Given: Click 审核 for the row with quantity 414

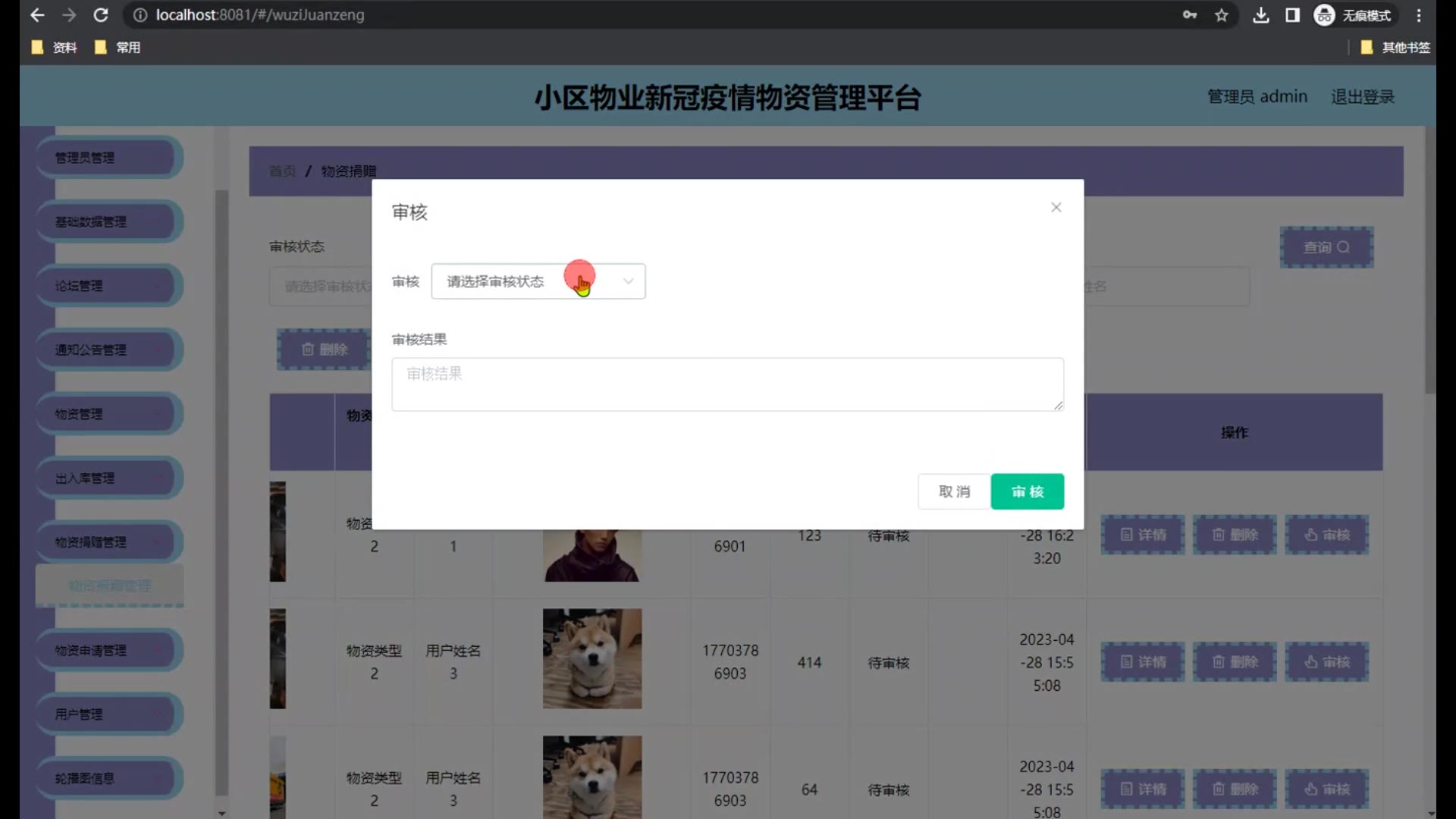Looking at the screenshot, I should 1326,662.
